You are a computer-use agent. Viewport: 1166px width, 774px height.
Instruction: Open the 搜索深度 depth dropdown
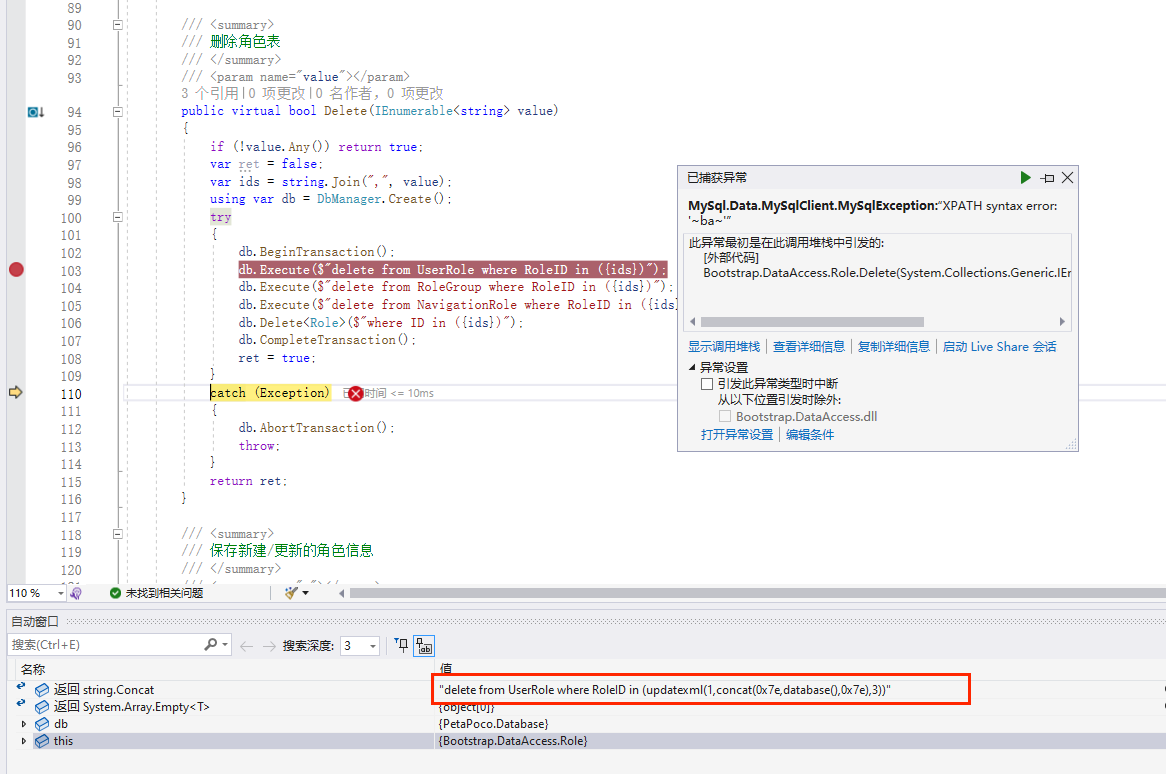coord(373,646)
